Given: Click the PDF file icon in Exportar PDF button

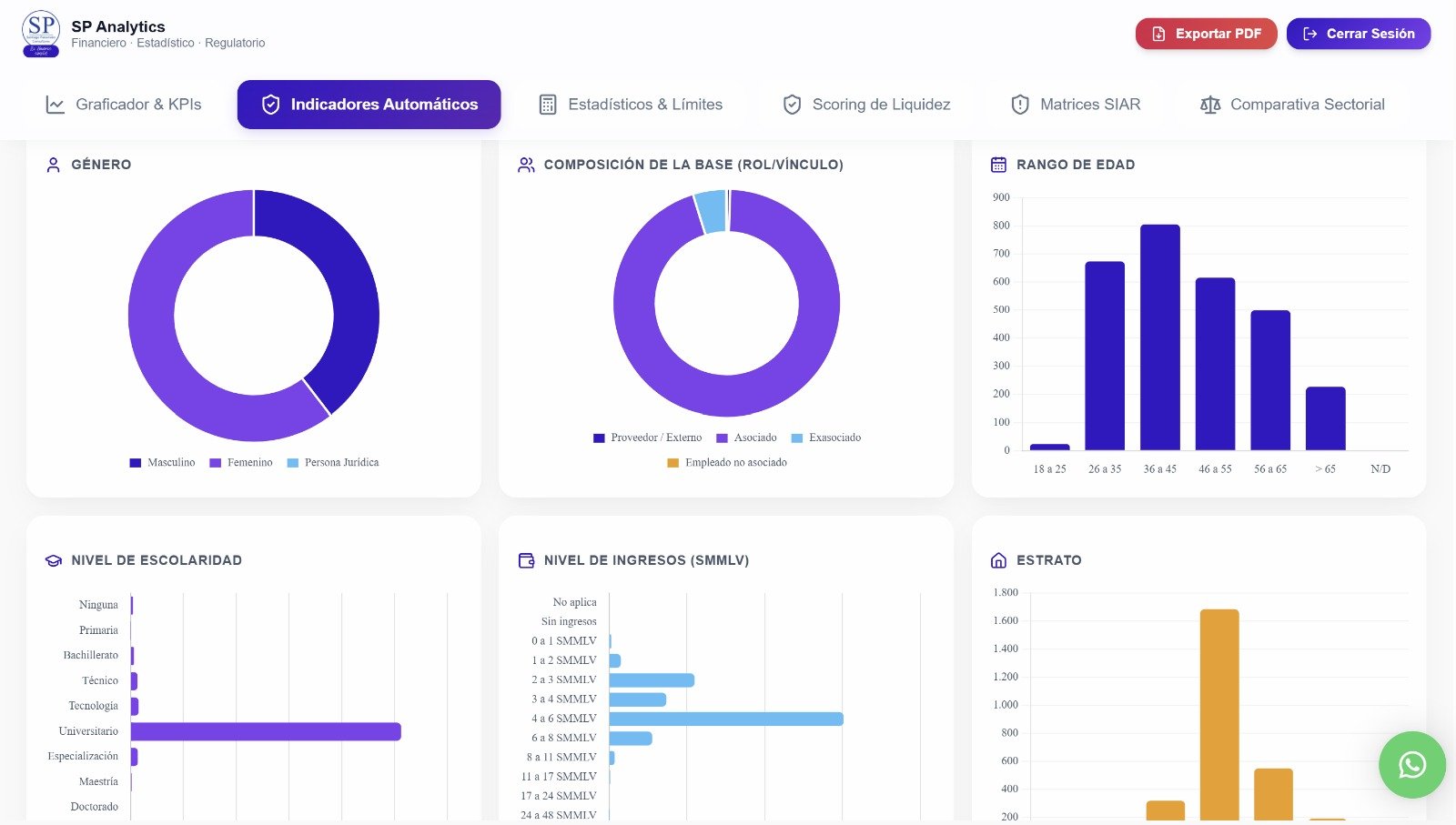Looking at the screenshot, I should coord(1158,34).
